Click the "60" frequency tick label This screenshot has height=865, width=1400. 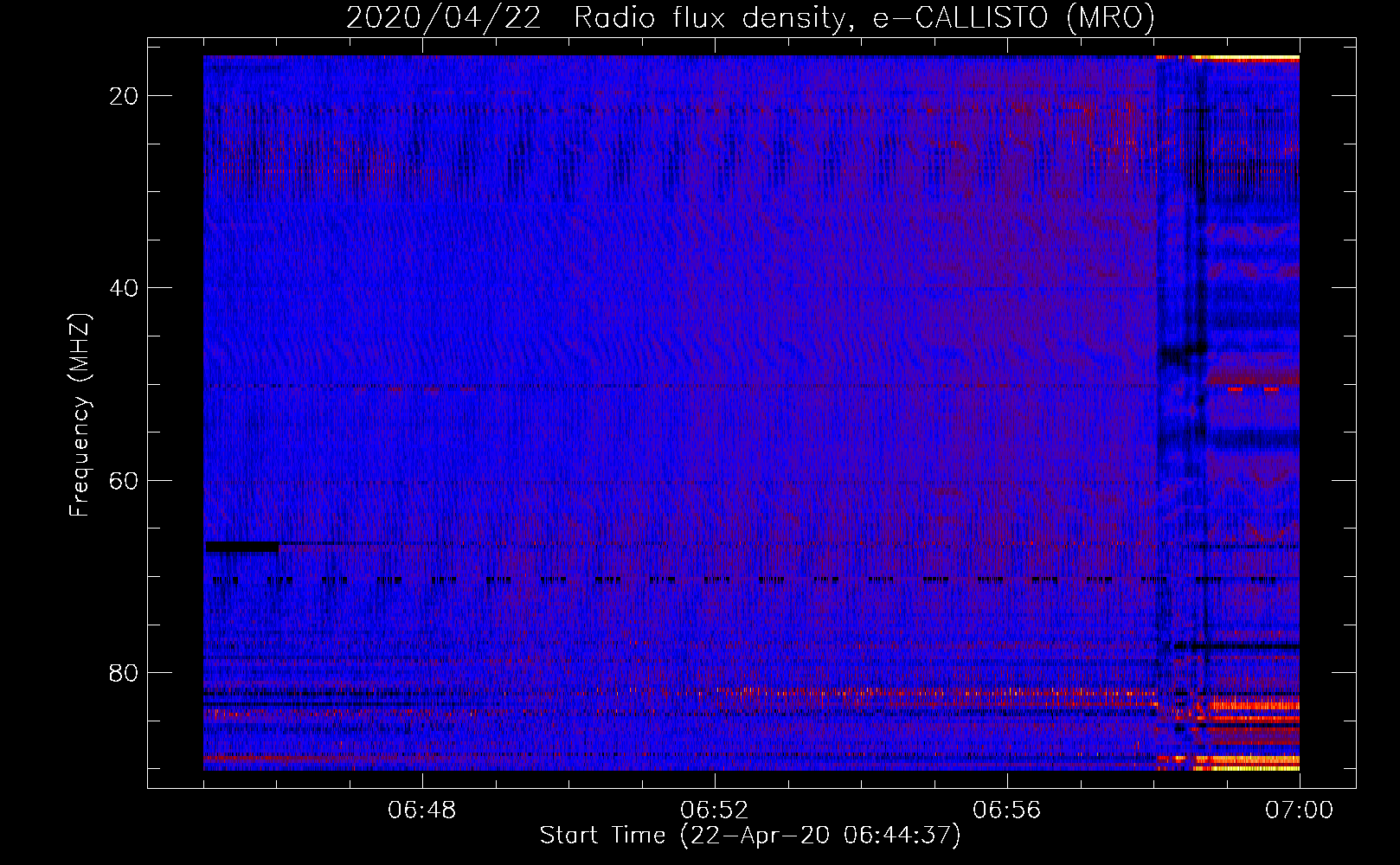click(124, 480)
